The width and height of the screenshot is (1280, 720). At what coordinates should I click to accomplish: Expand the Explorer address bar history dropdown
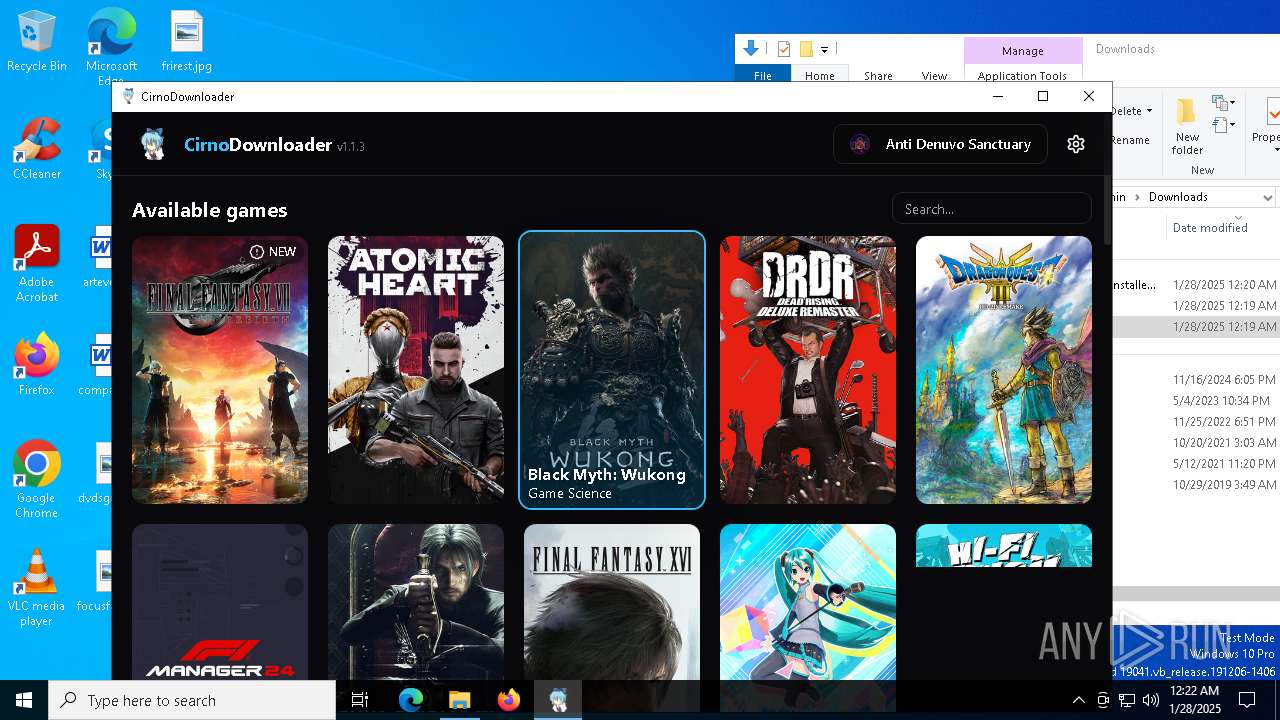[1268, 197]
